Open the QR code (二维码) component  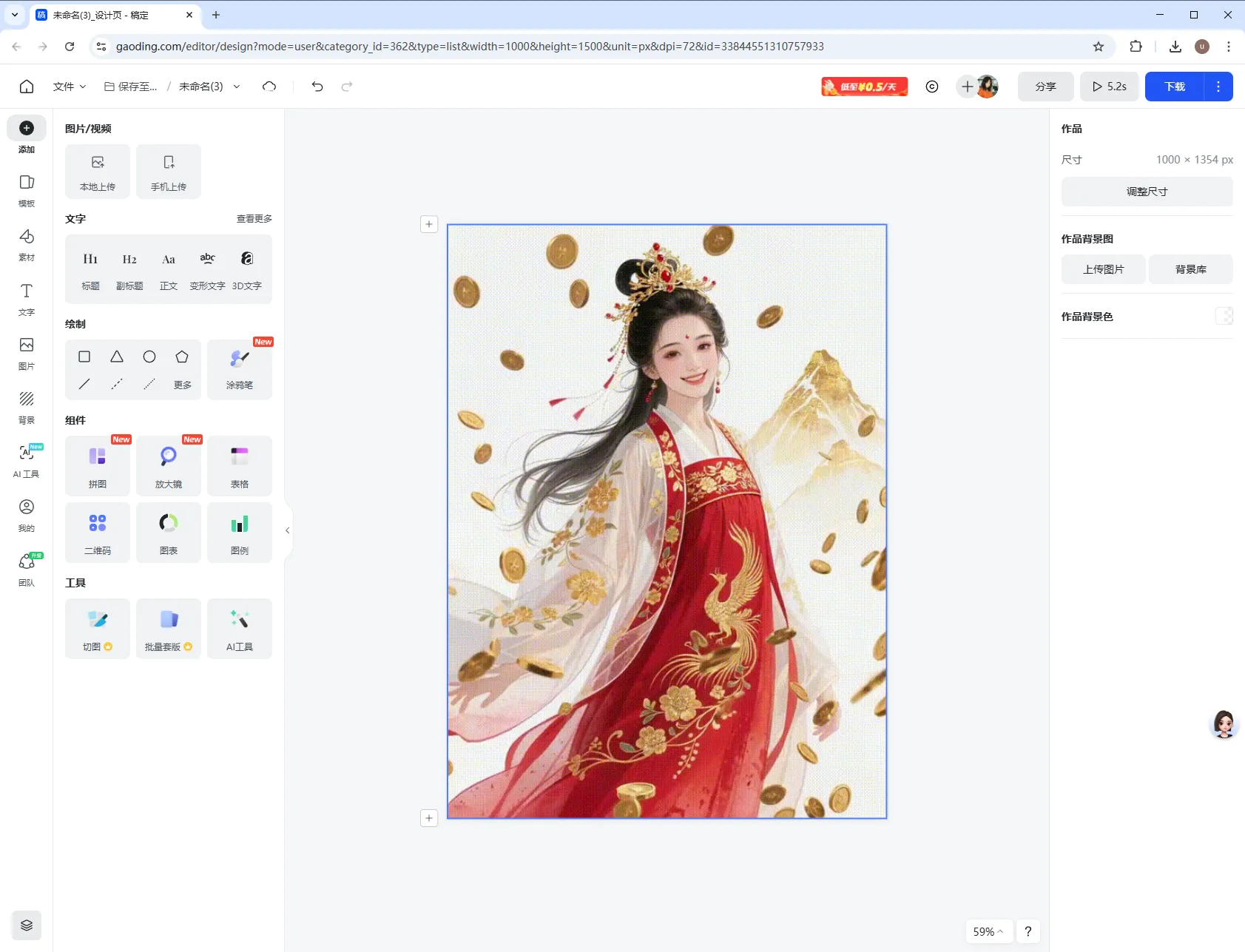coord(98,533)
